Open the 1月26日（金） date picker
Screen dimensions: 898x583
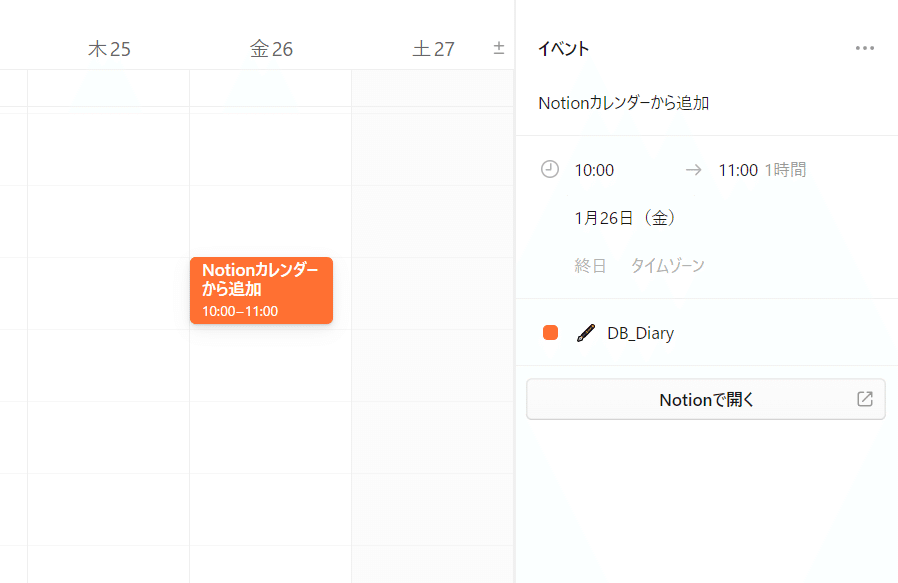[x=625, y=218]
